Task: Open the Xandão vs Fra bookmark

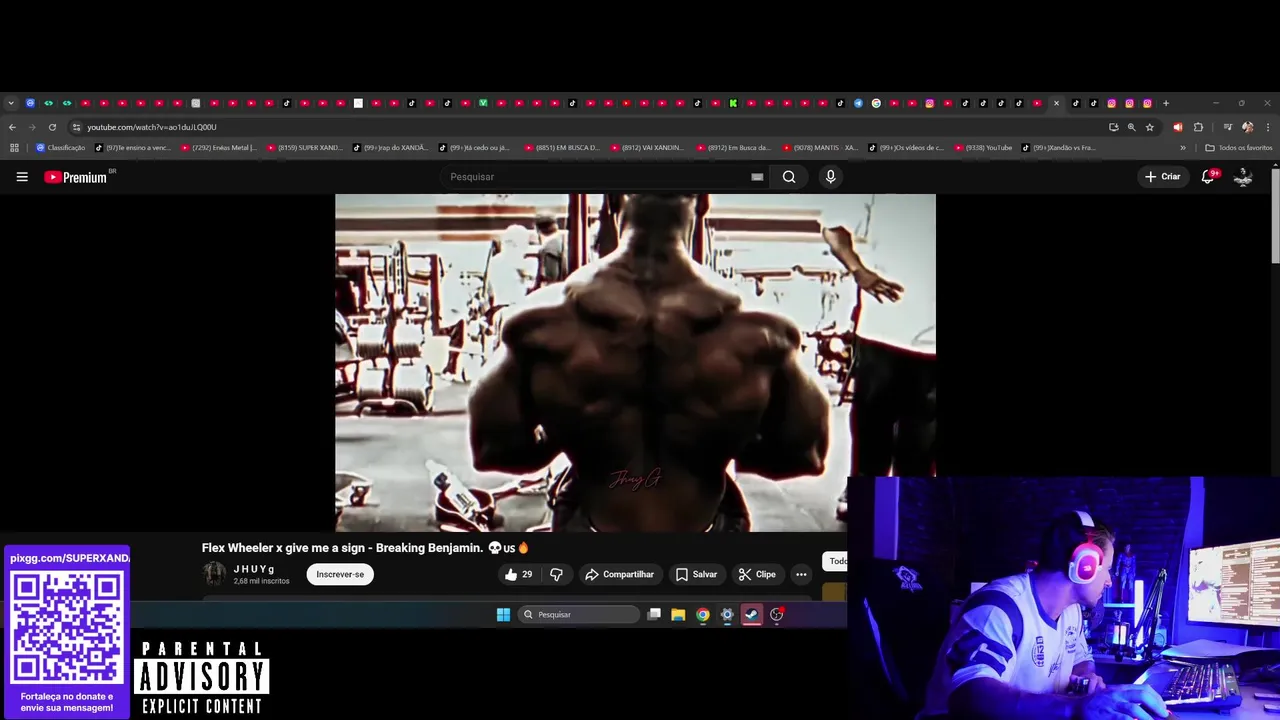Action: pos(1059,148)
